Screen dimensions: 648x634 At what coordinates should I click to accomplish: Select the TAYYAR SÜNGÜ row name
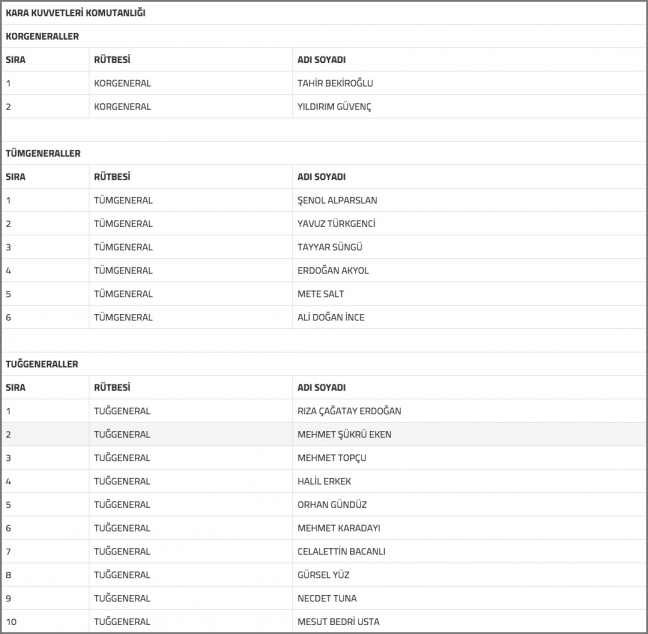(x=329, y=247)
